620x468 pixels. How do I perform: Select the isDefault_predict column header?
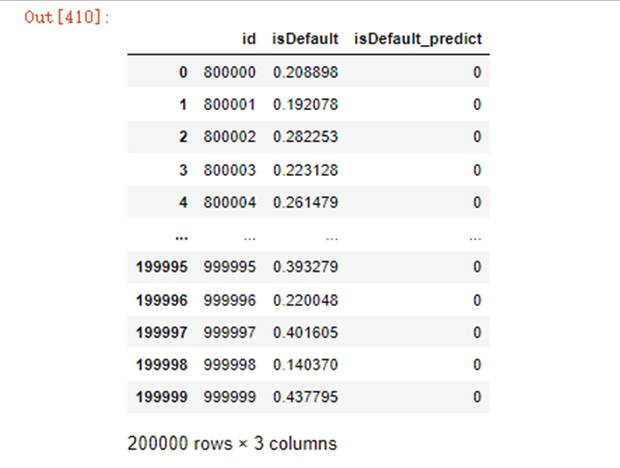pos(418,39)
